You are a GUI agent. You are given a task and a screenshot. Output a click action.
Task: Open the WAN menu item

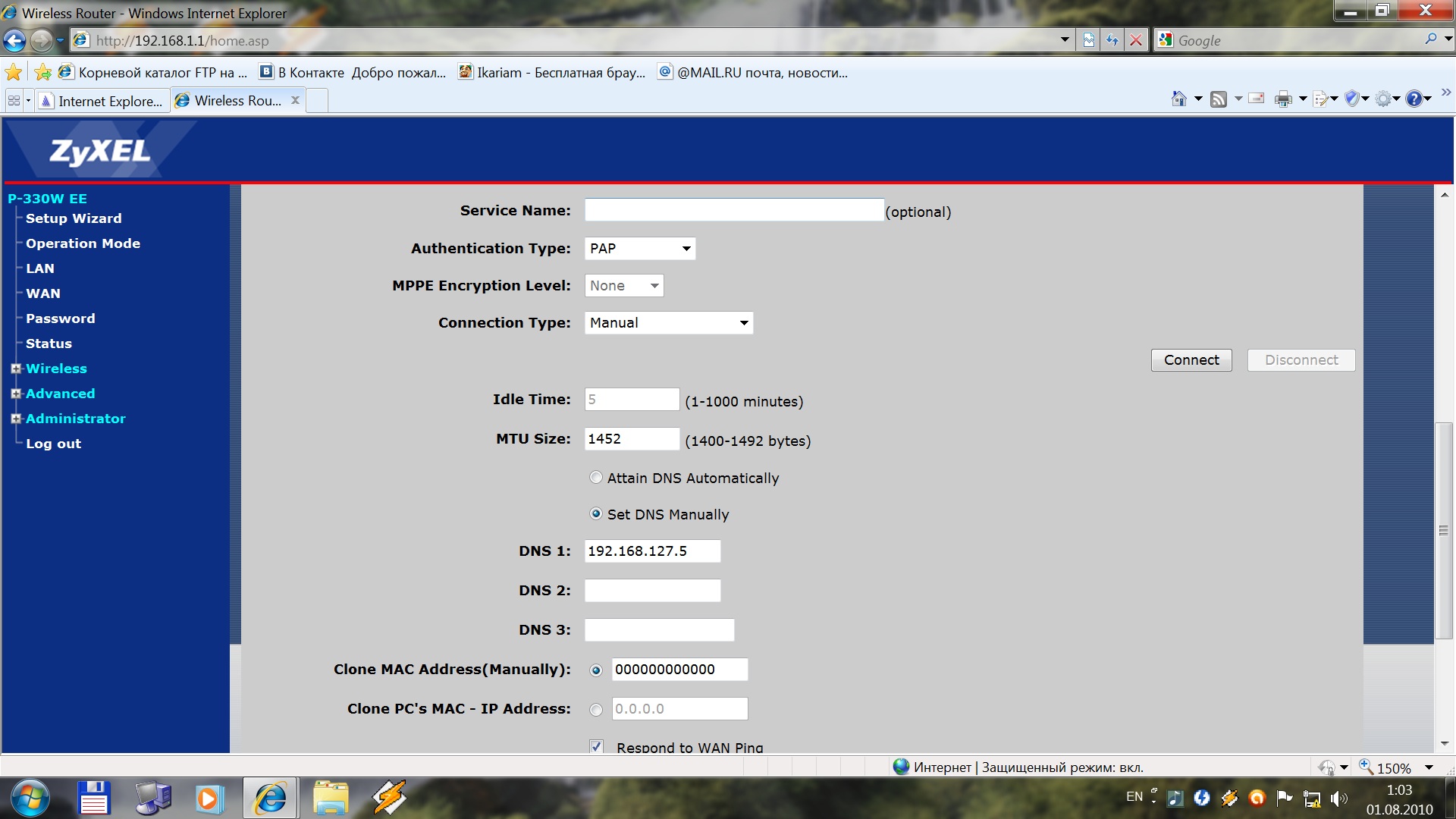click(x=43, y=293)
